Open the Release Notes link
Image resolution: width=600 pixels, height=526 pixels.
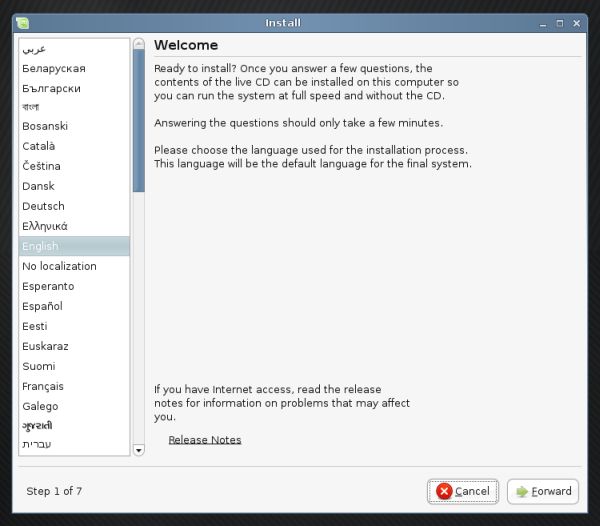[x=205, y=440]
